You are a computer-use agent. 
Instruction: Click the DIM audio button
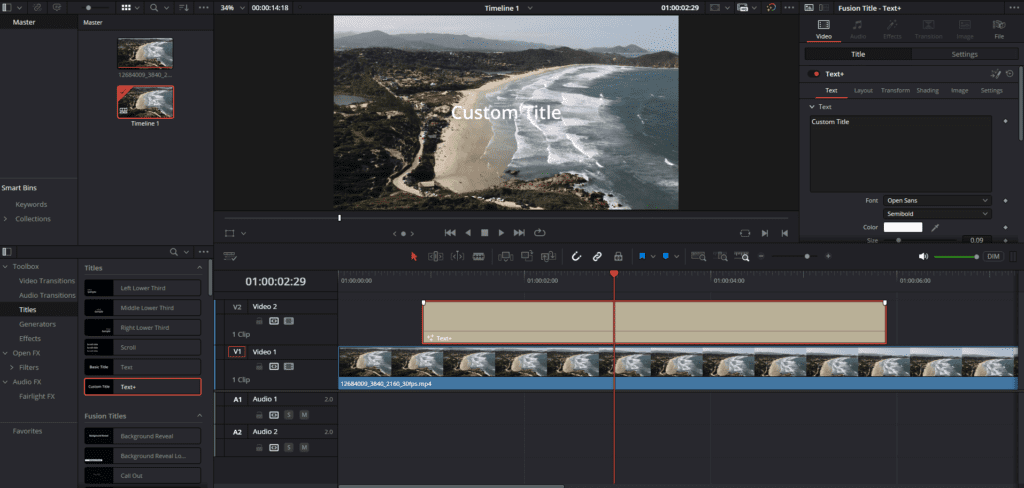(993, 256)
